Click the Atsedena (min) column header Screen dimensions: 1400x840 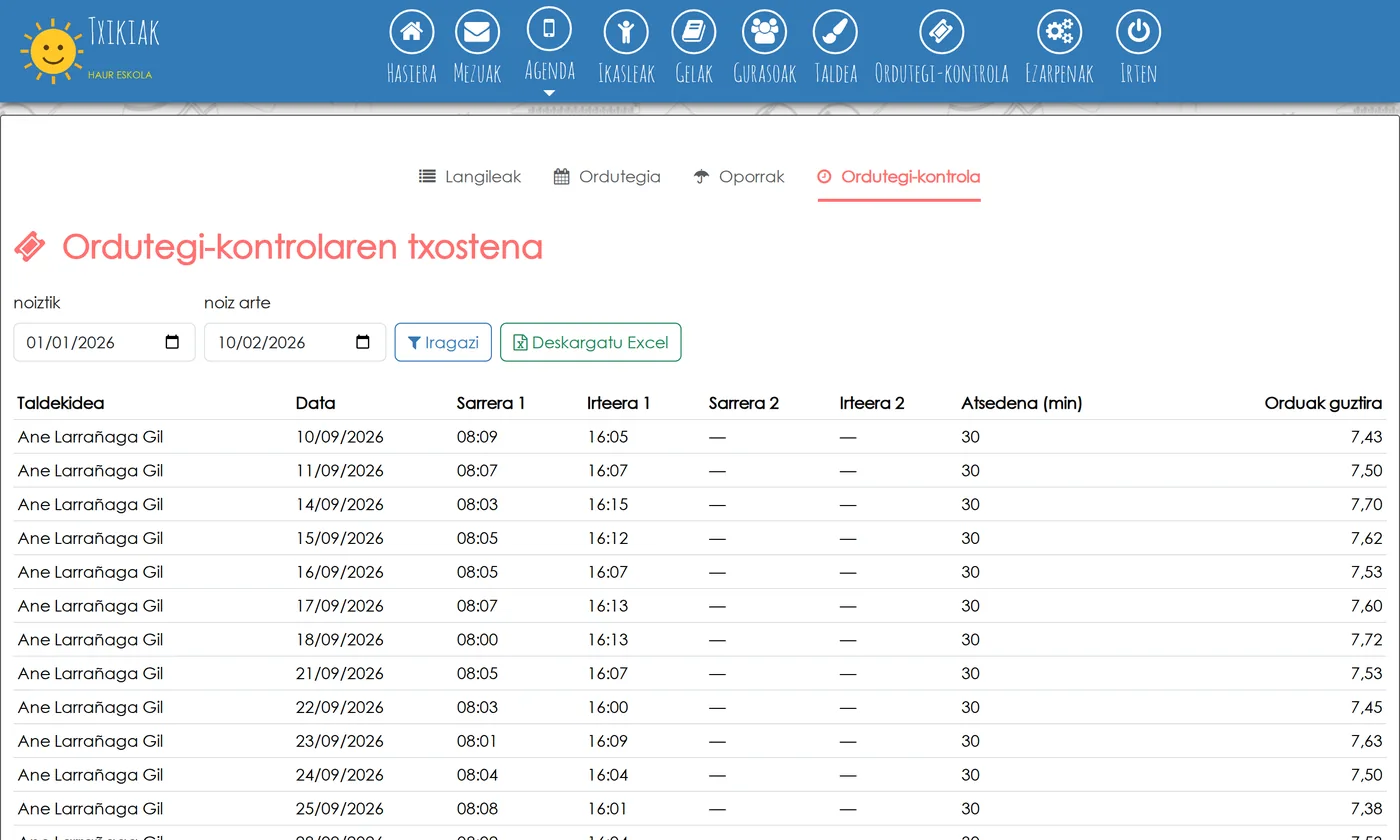(x=1022, y=403)
